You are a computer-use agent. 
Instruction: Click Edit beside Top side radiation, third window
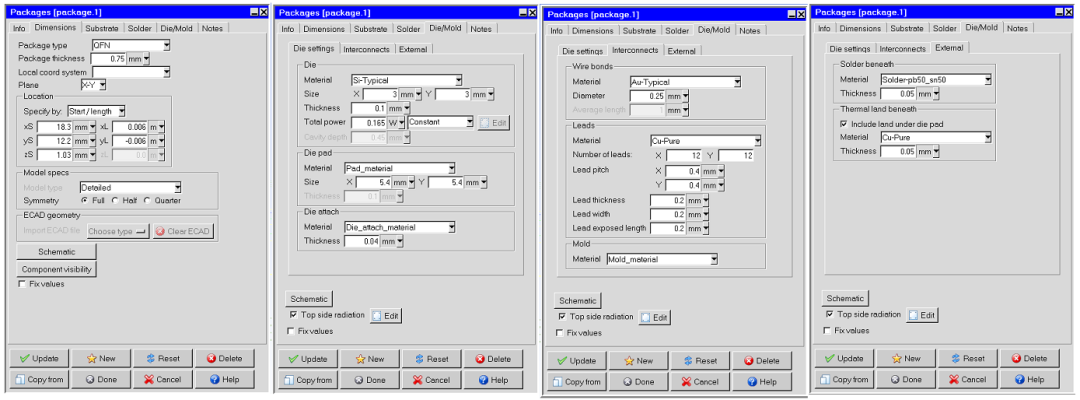tap(654, 318)
